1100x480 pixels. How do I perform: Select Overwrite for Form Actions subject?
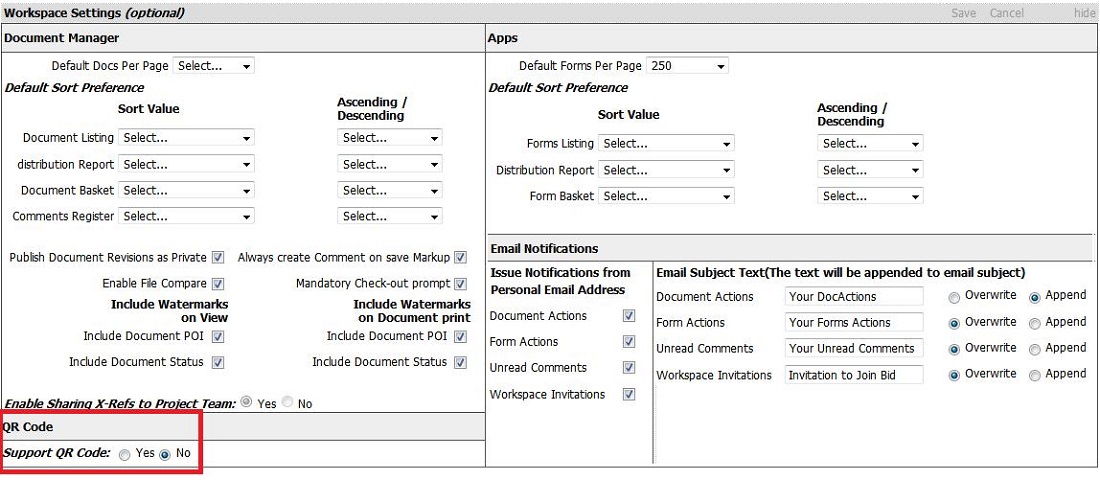point(954,324)
